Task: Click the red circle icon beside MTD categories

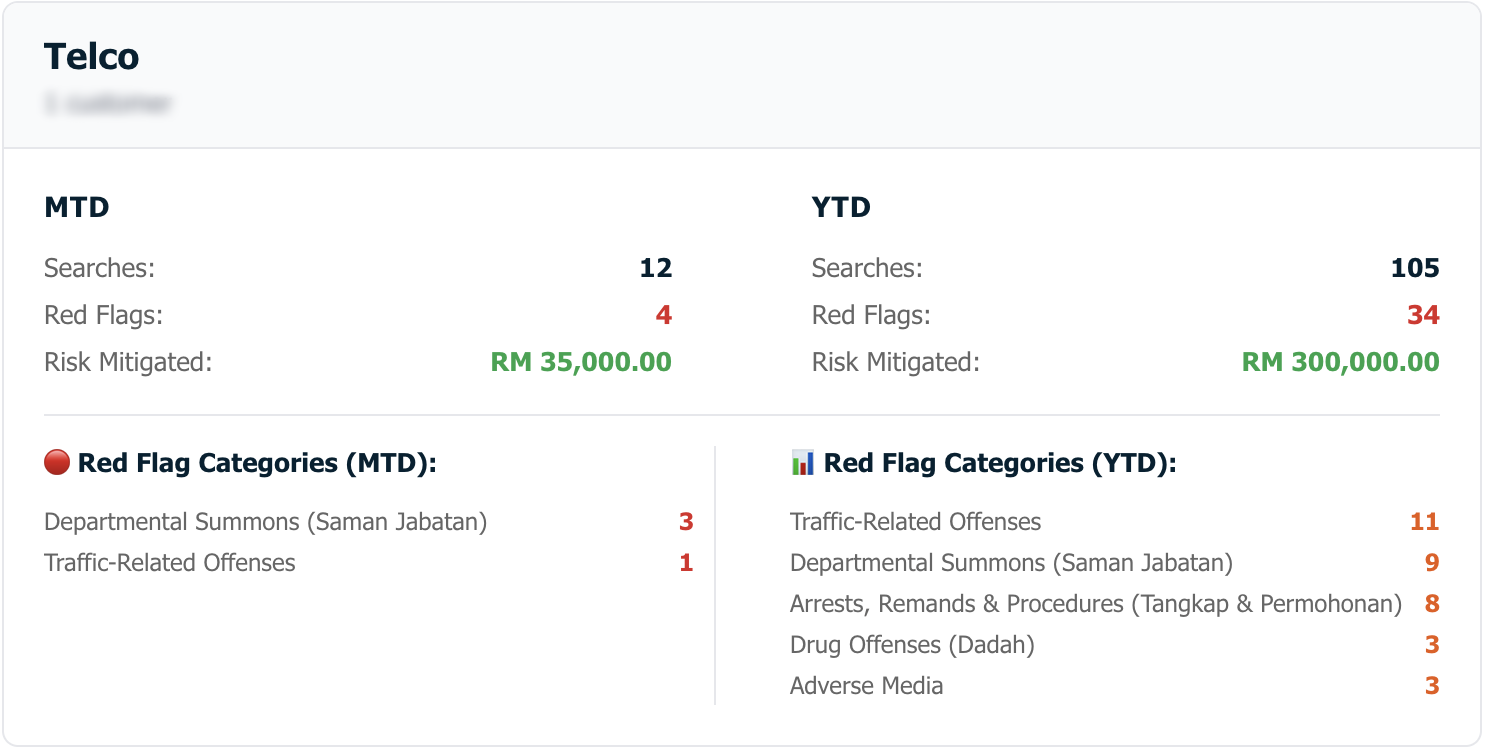Action: click(57, 463)
